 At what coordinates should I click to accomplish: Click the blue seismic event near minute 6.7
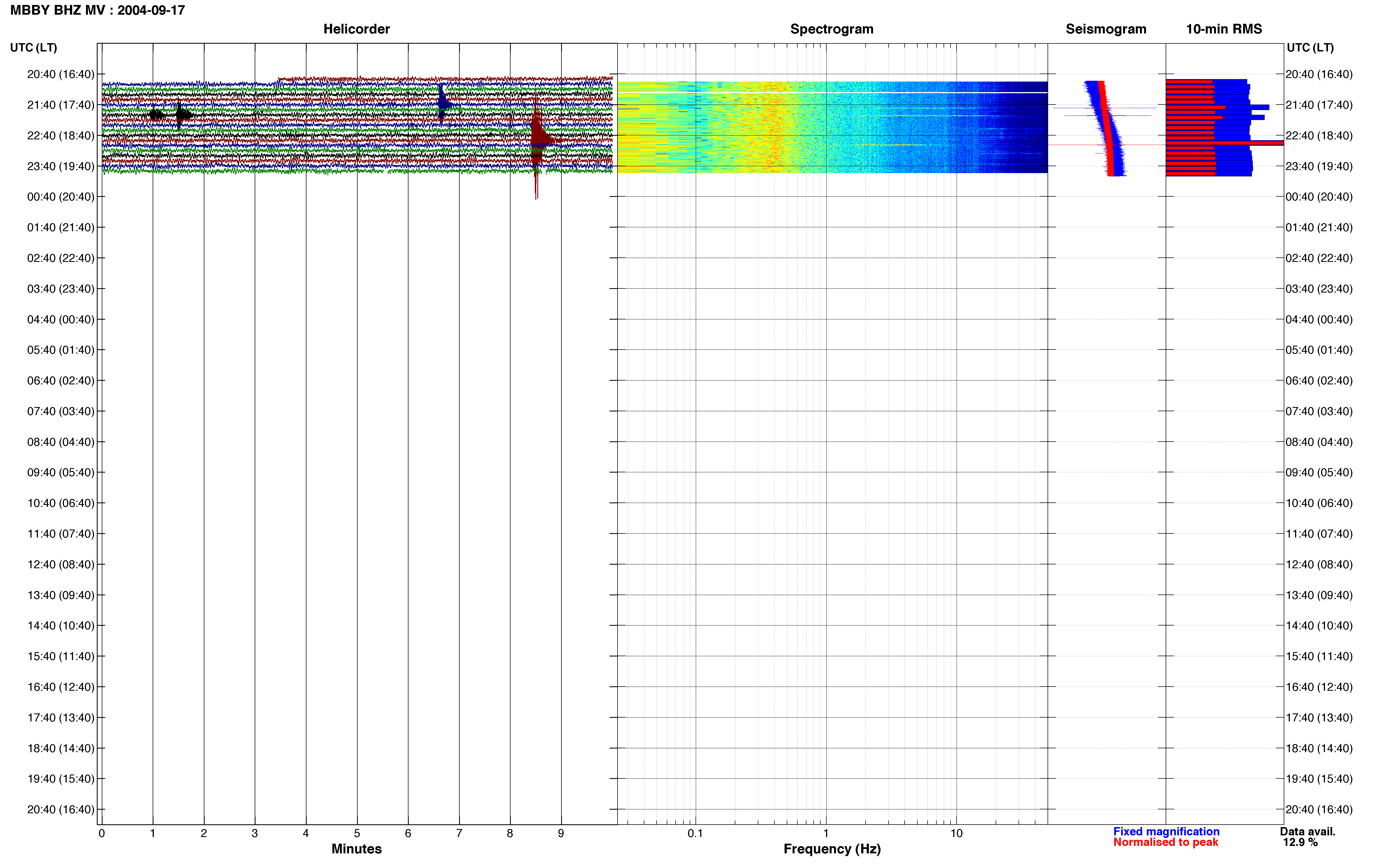tap(442, 103)
